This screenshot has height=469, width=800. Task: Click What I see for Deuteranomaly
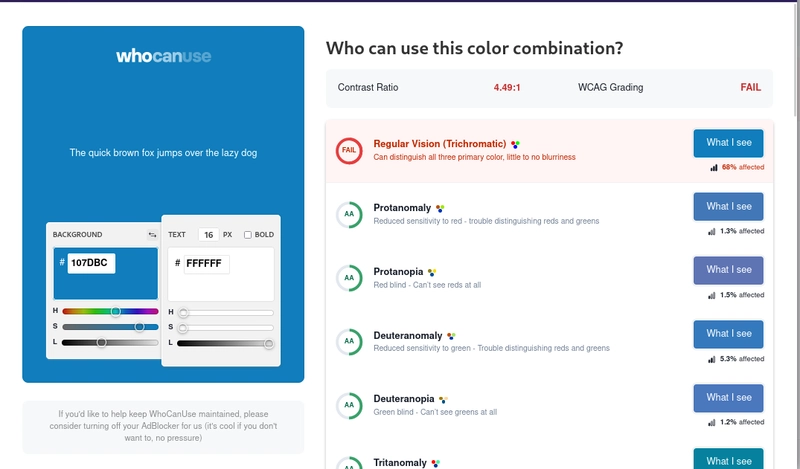click(x=729, y=334)
